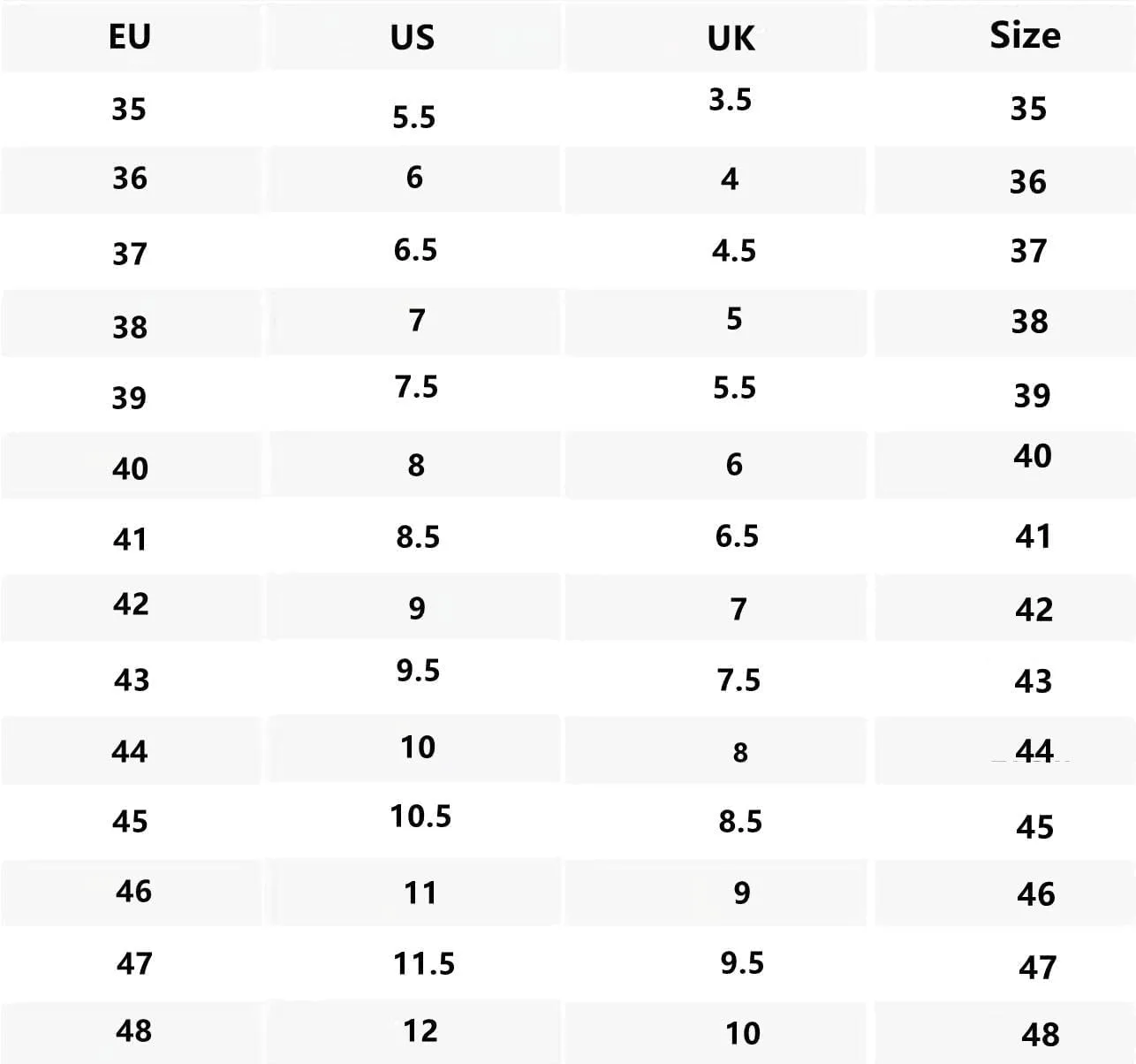Click UK size 3.5 cell
1136x1064 pixels.
tap(730, 100)
